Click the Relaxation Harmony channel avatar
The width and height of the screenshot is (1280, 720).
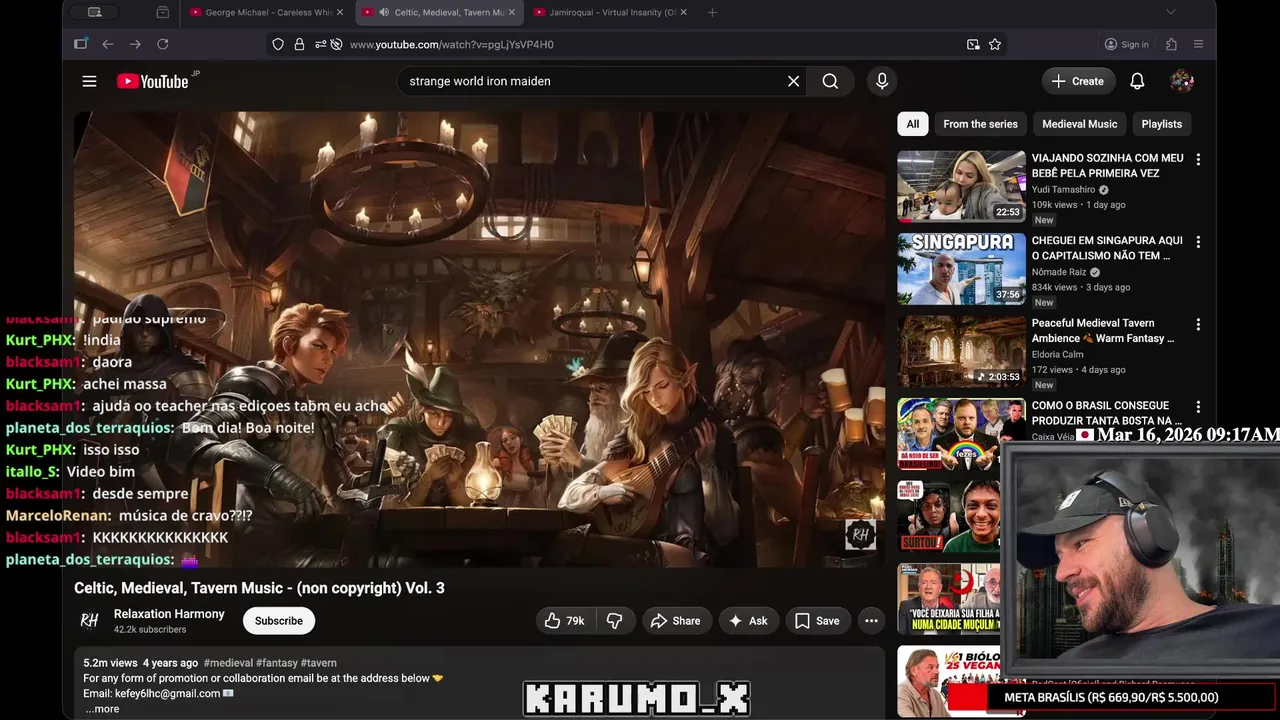click(90, 621)
